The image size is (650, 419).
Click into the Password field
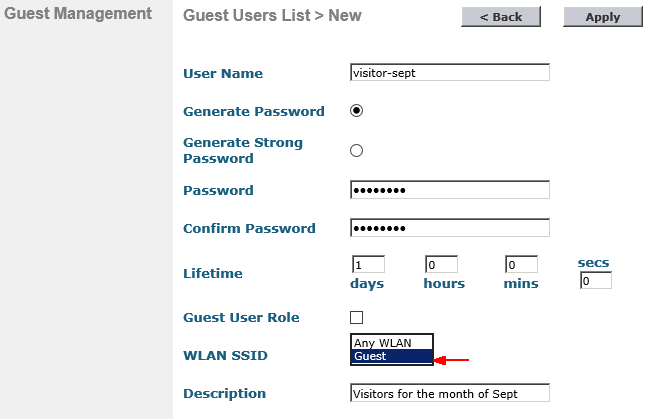coord(450,190)
